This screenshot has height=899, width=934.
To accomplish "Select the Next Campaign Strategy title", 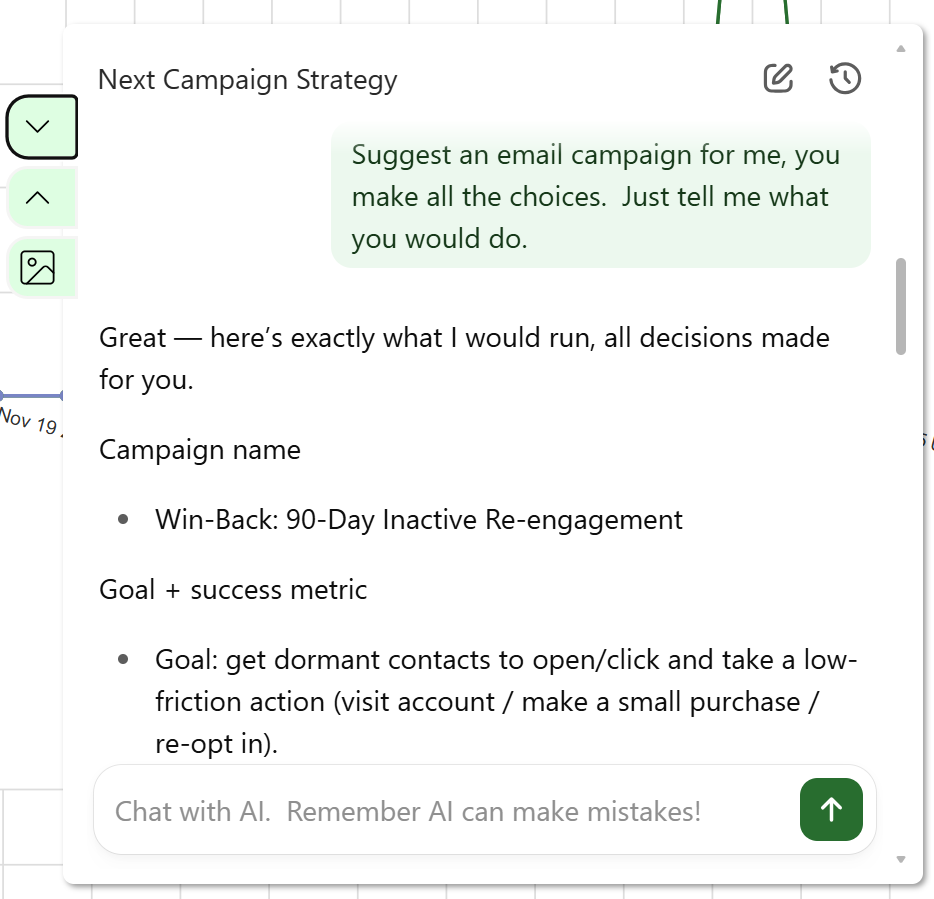I will pos(247,79).
